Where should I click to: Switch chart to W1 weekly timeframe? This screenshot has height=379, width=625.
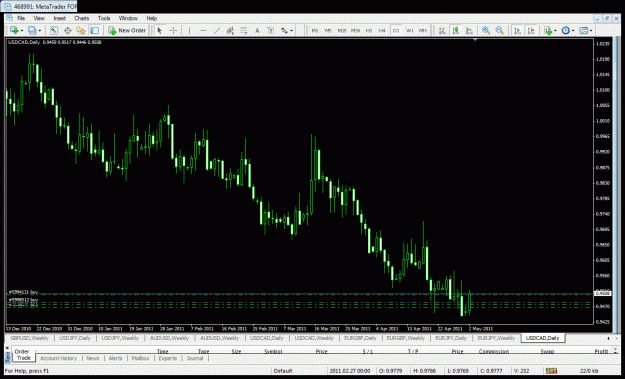(409, 30)
